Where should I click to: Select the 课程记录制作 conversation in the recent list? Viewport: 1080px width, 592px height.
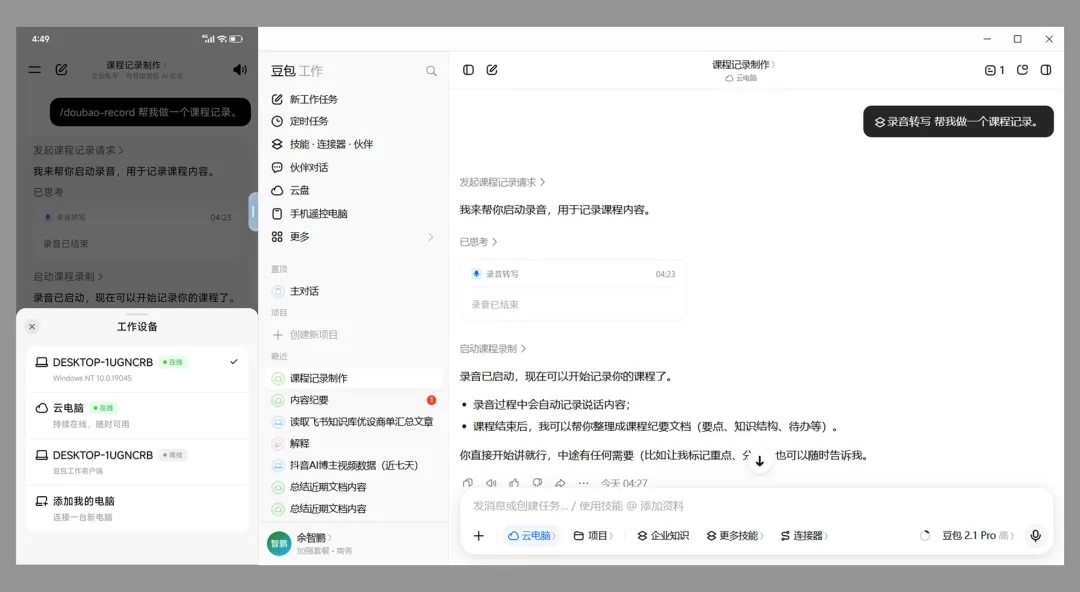tap(354, 378)
